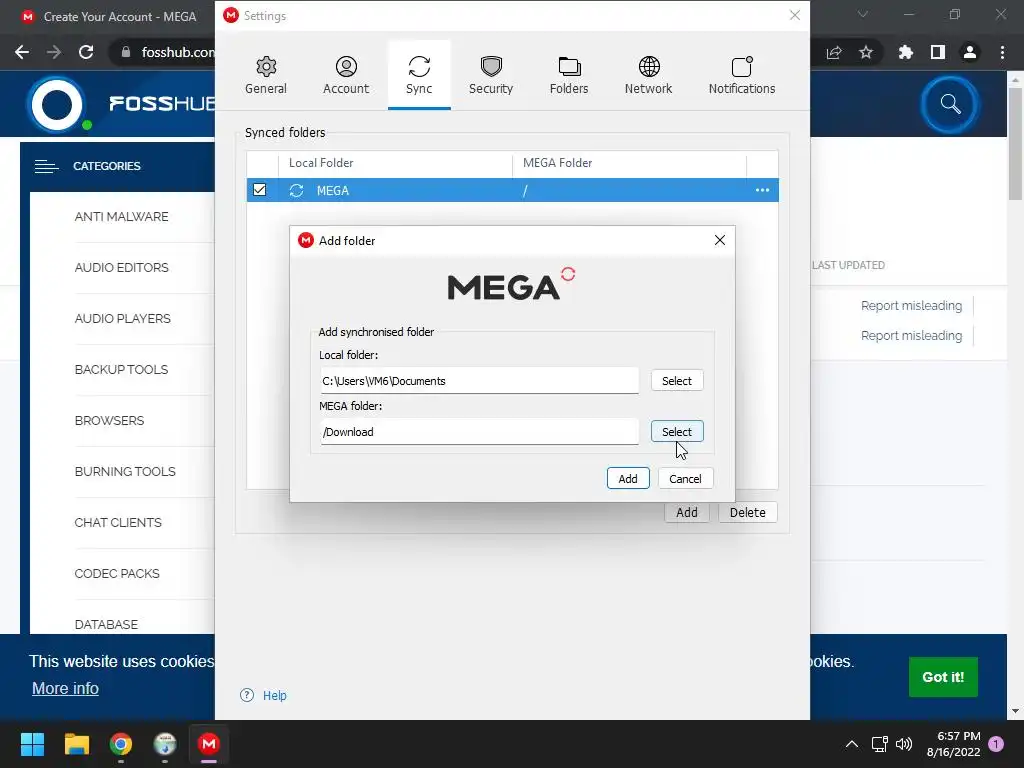This screenshot has height=768, width=1024.
Task: Click Add button below synced folders list
Action: [x=686, y=513]
